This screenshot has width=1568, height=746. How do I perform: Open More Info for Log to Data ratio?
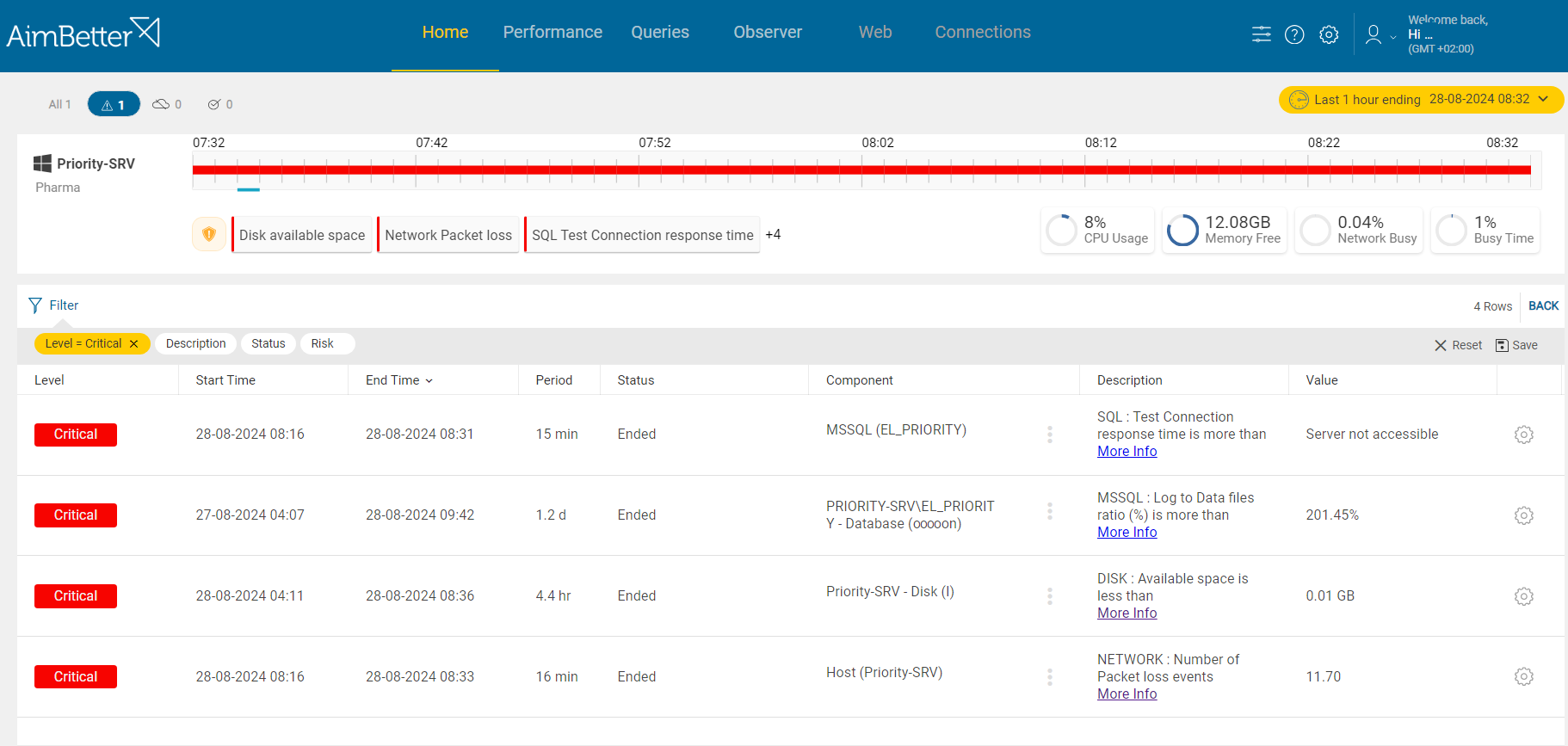pos(1127,532)
